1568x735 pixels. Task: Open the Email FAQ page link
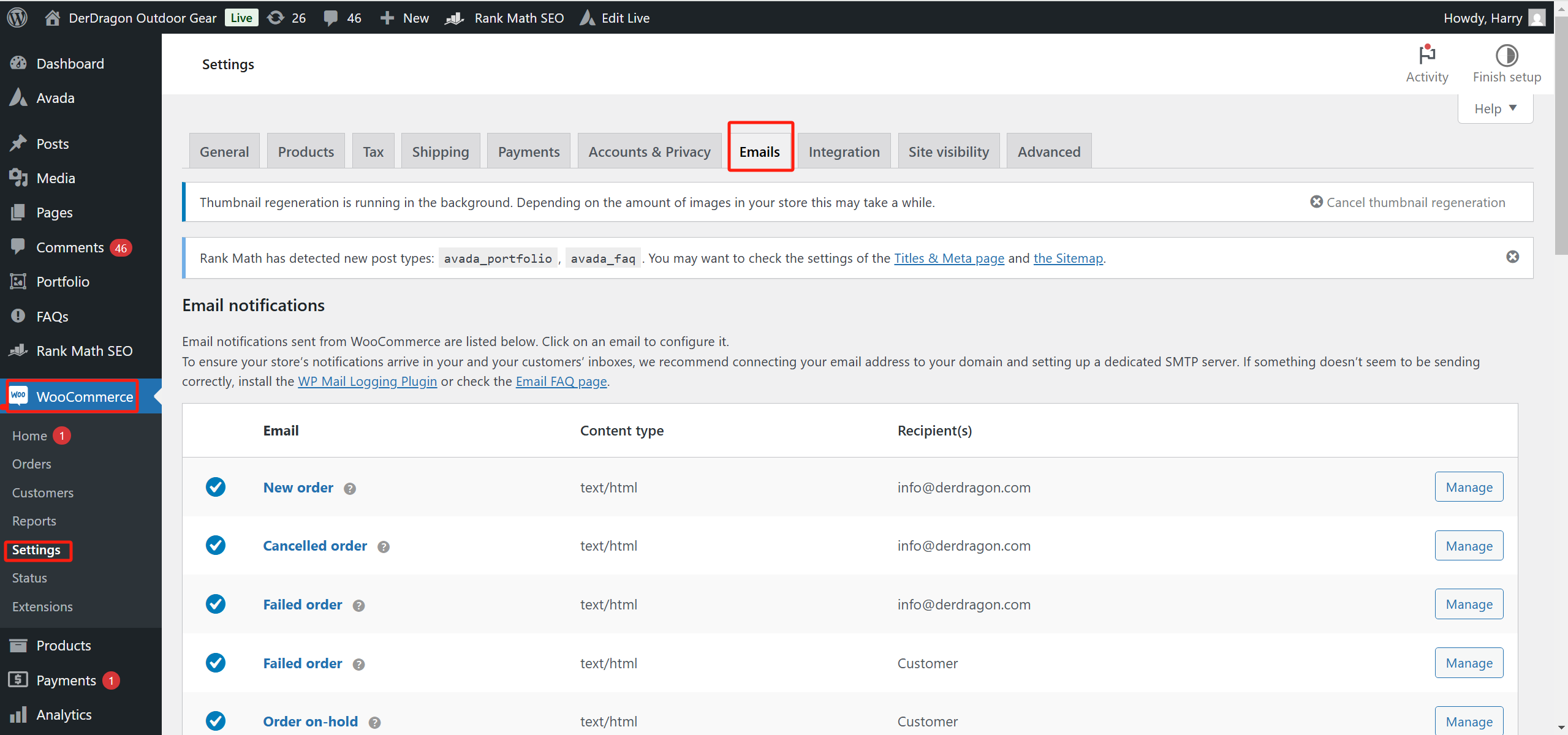pos(561,382)
